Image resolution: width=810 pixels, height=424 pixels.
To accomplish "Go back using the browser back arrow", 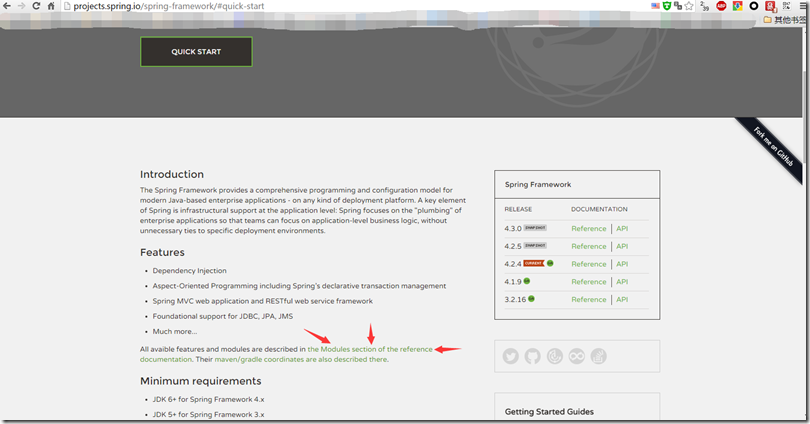I will [7, 6].
